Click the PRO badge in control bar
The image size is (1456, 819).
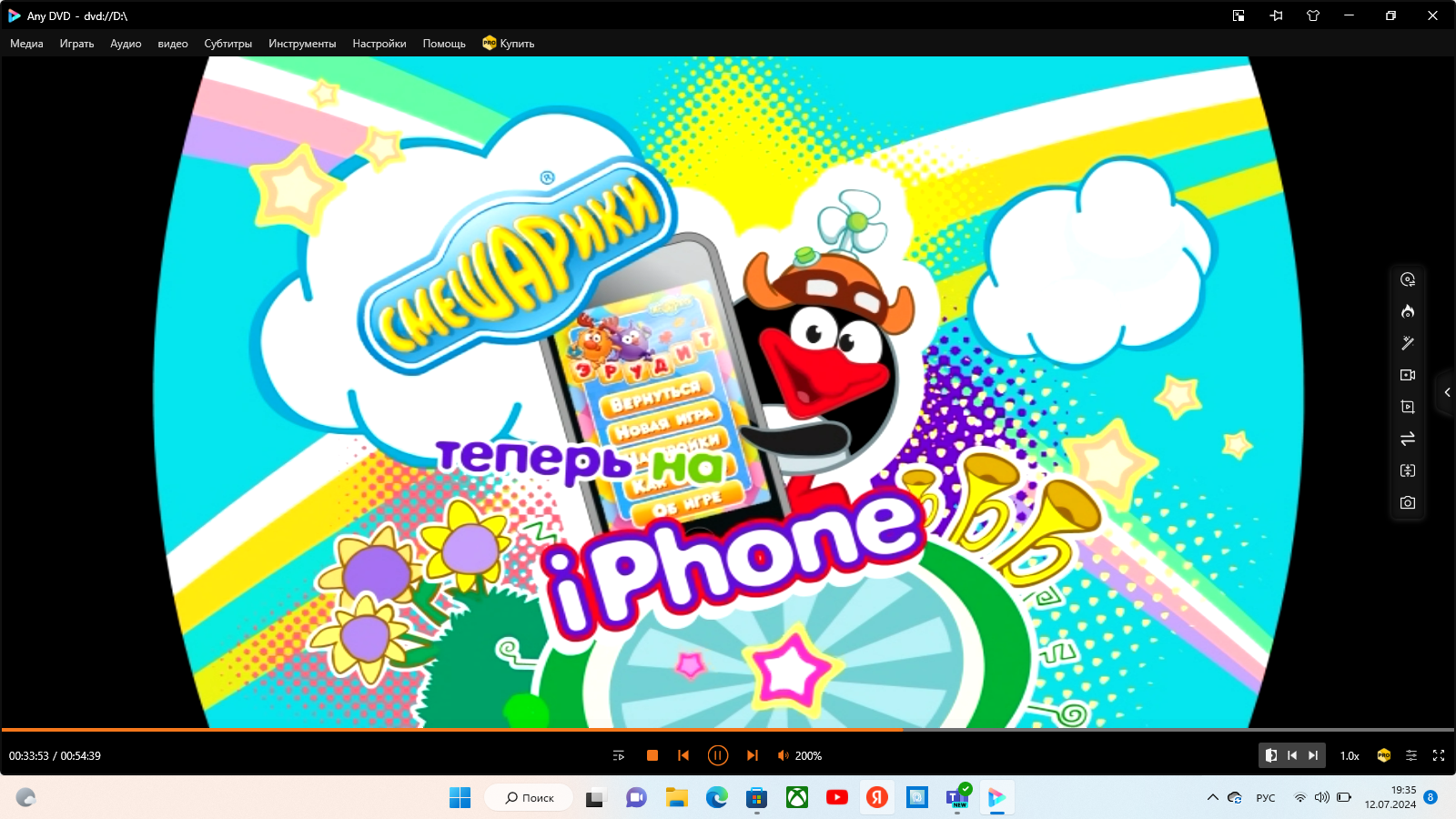(1383, 755)
